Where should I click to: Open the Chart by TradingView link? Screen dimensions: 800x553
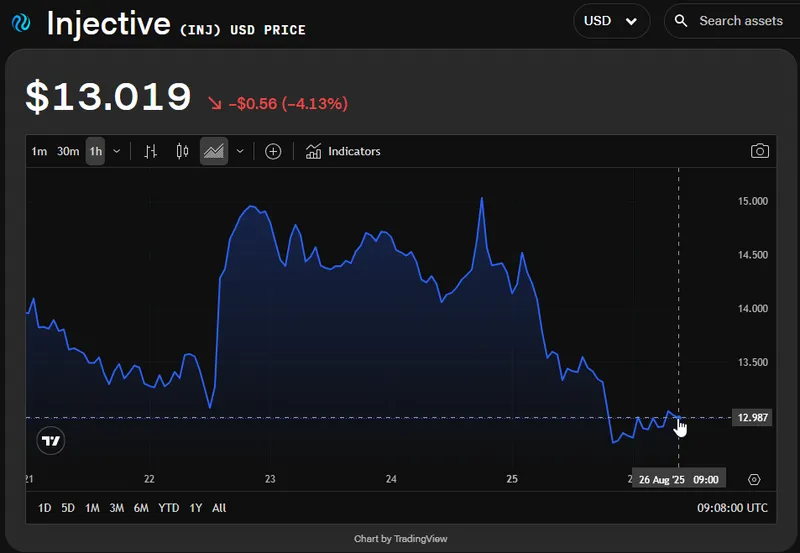[x=401, y=539]
